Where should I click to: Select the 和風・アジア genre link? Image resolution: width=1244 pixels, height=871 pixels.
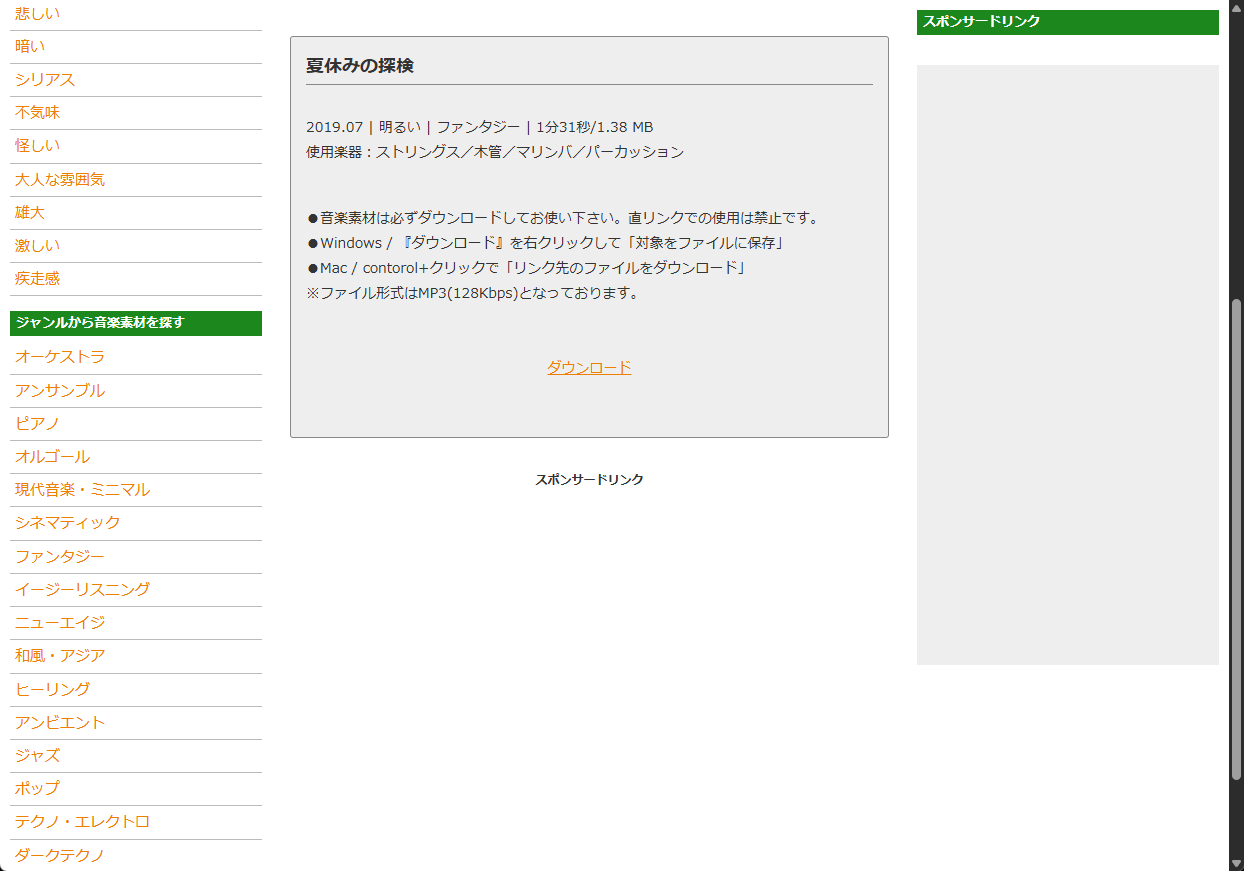(x=60, y=655)
